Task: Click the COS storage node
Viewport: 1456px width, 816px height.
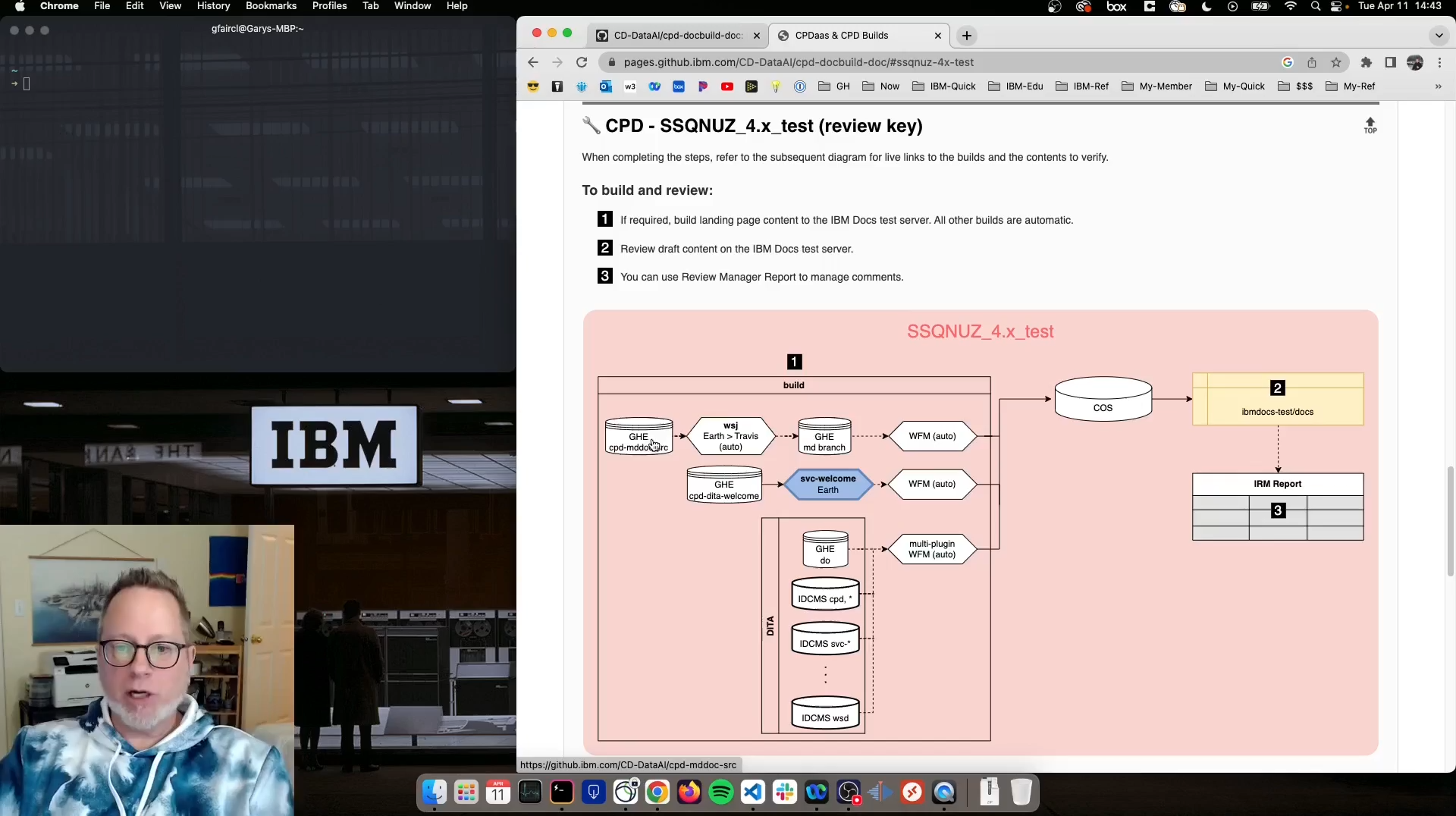Action: click(1103, 399)
